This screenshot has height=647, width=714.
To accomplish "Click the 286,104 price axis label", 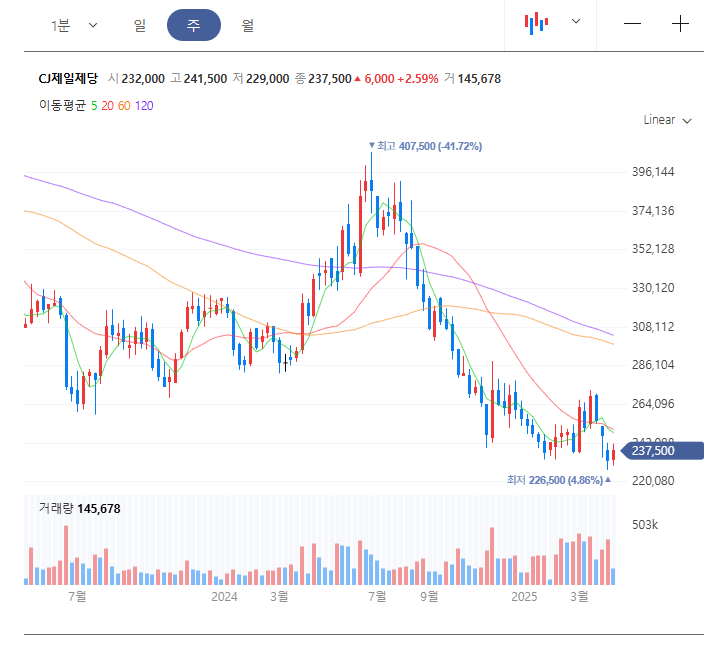I will tap(653, 365).
